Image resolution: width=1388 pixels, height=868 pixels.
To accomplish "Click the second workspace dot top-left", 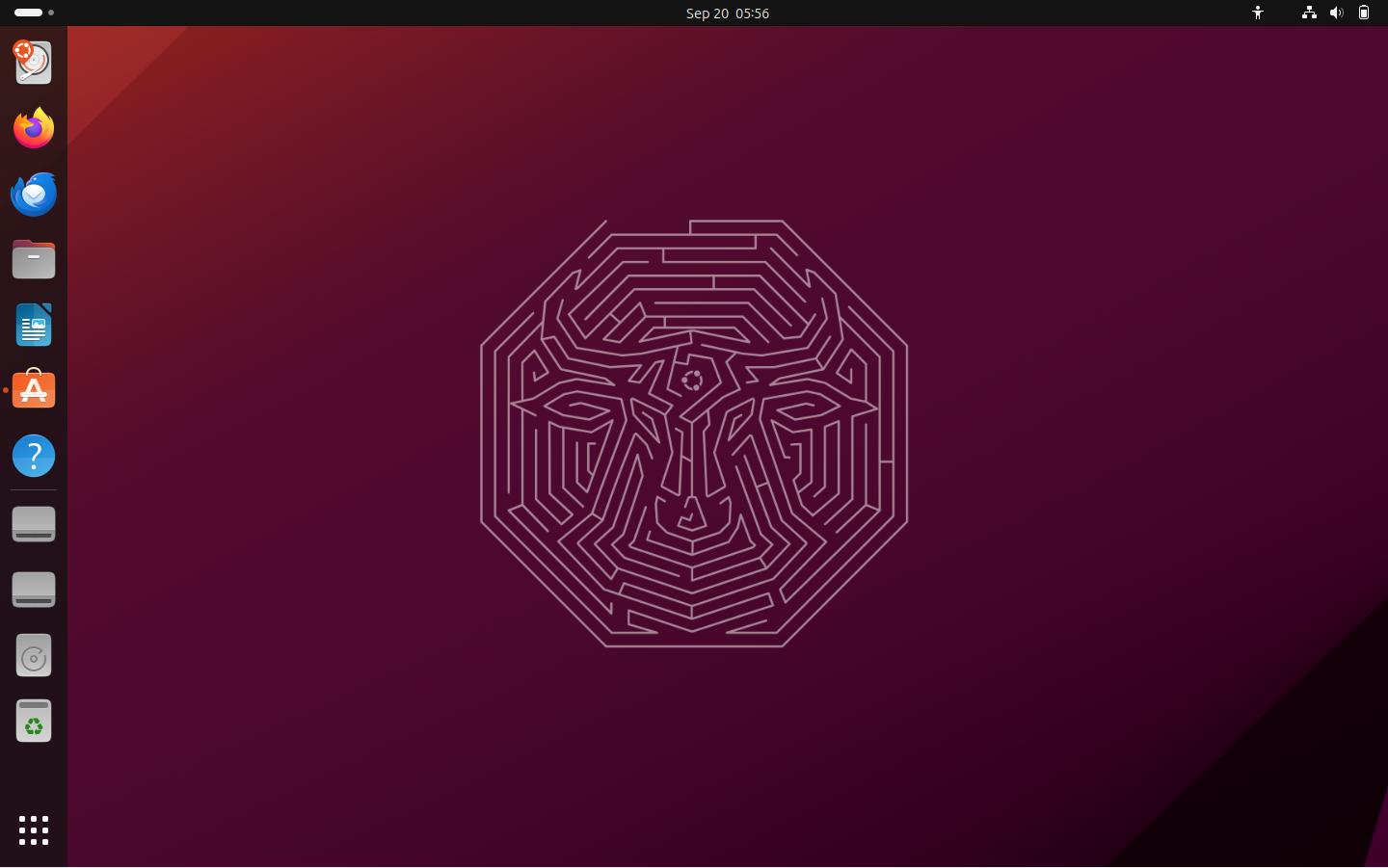I will tap(51, 13).
